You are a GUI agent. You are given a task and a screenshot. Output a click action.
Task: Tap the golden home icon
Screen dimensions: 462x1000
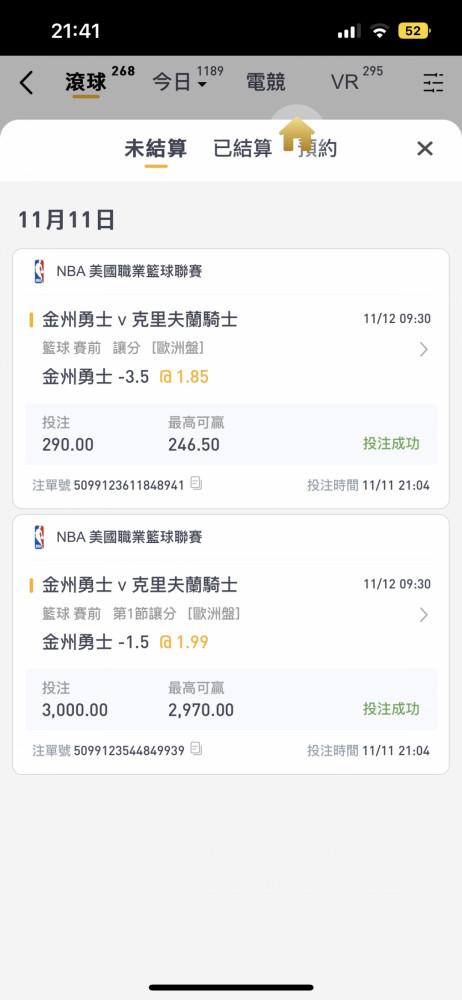tap(297, 134)
